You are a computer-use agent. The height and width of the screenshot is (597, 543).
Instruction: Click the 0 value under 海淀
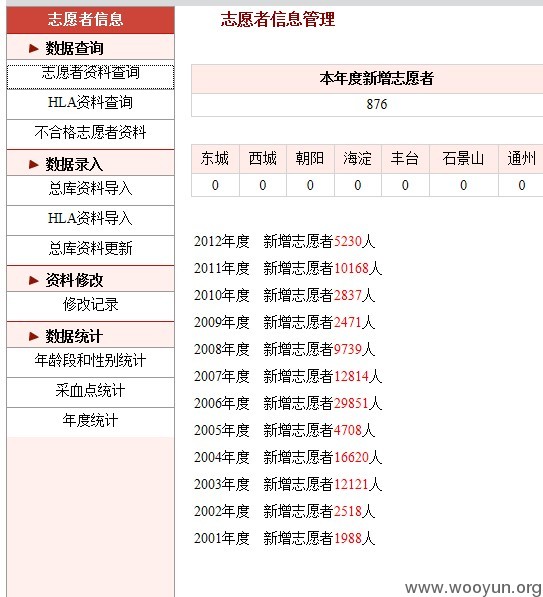358,185
